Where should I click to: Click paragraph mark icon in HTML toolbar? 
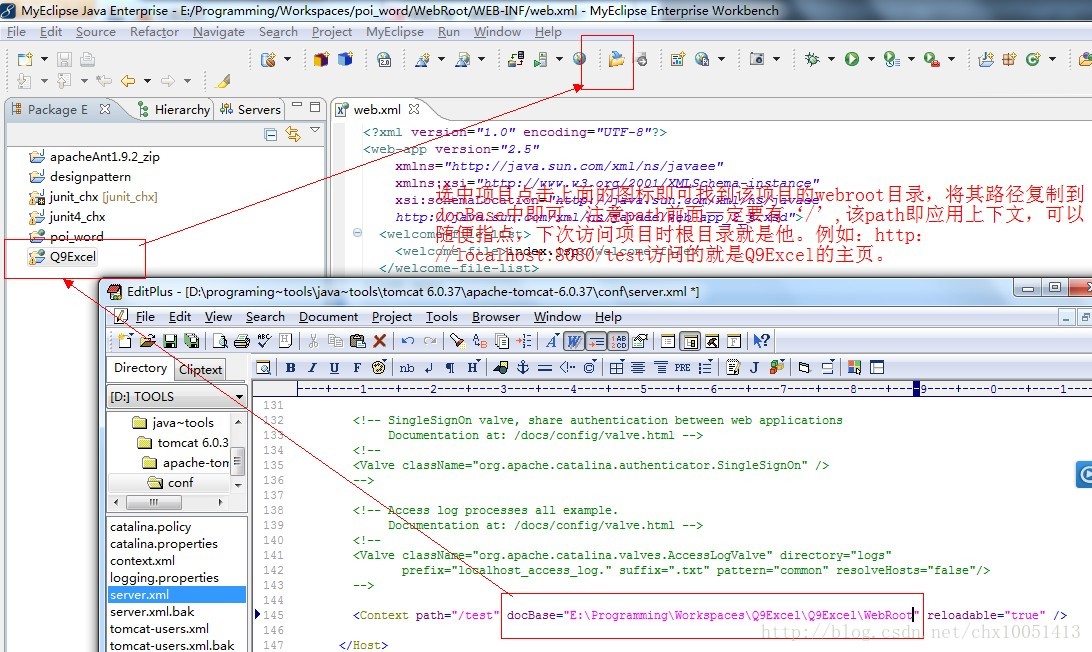point(451,368)
